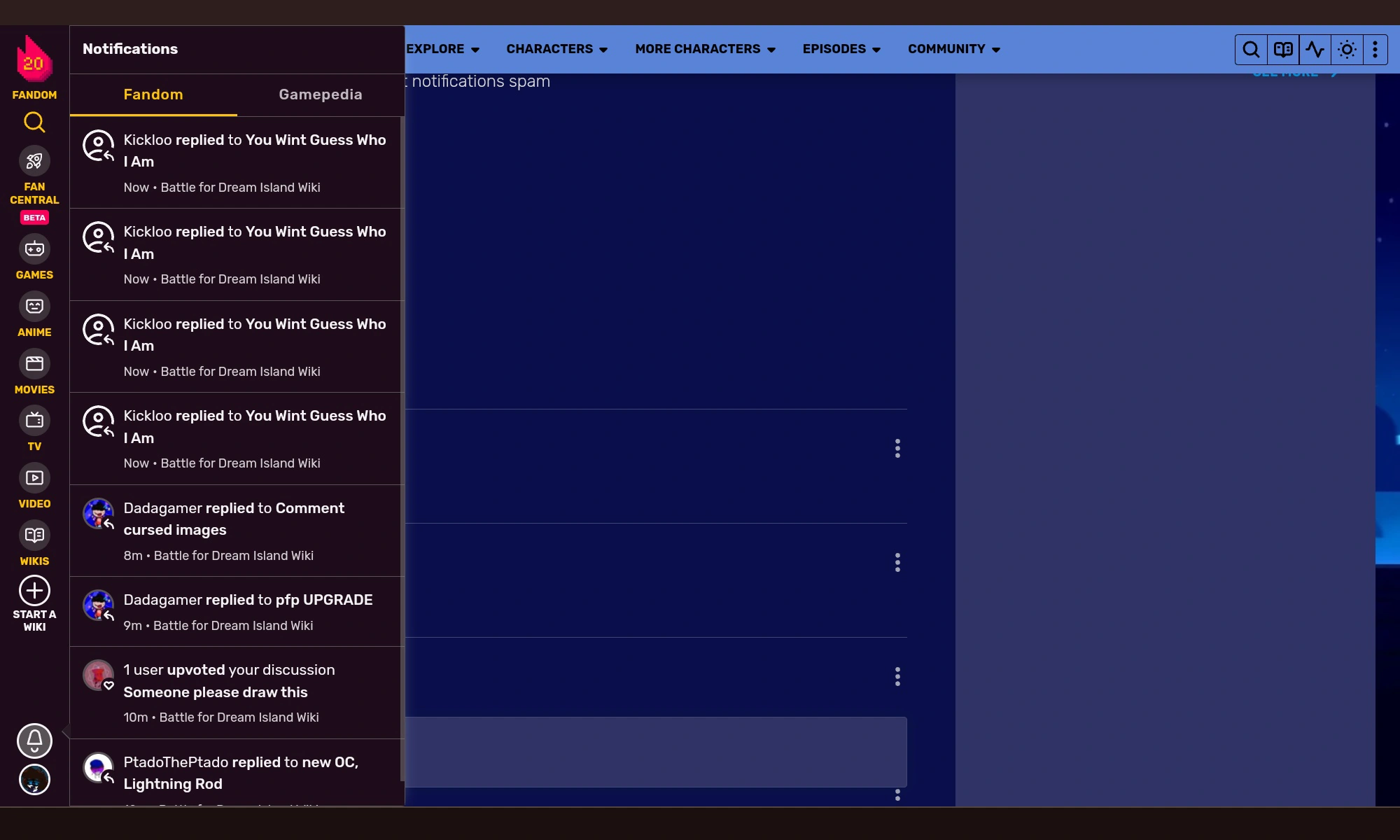
Task: Open the Anime section icon
Action: click(34, 307)
